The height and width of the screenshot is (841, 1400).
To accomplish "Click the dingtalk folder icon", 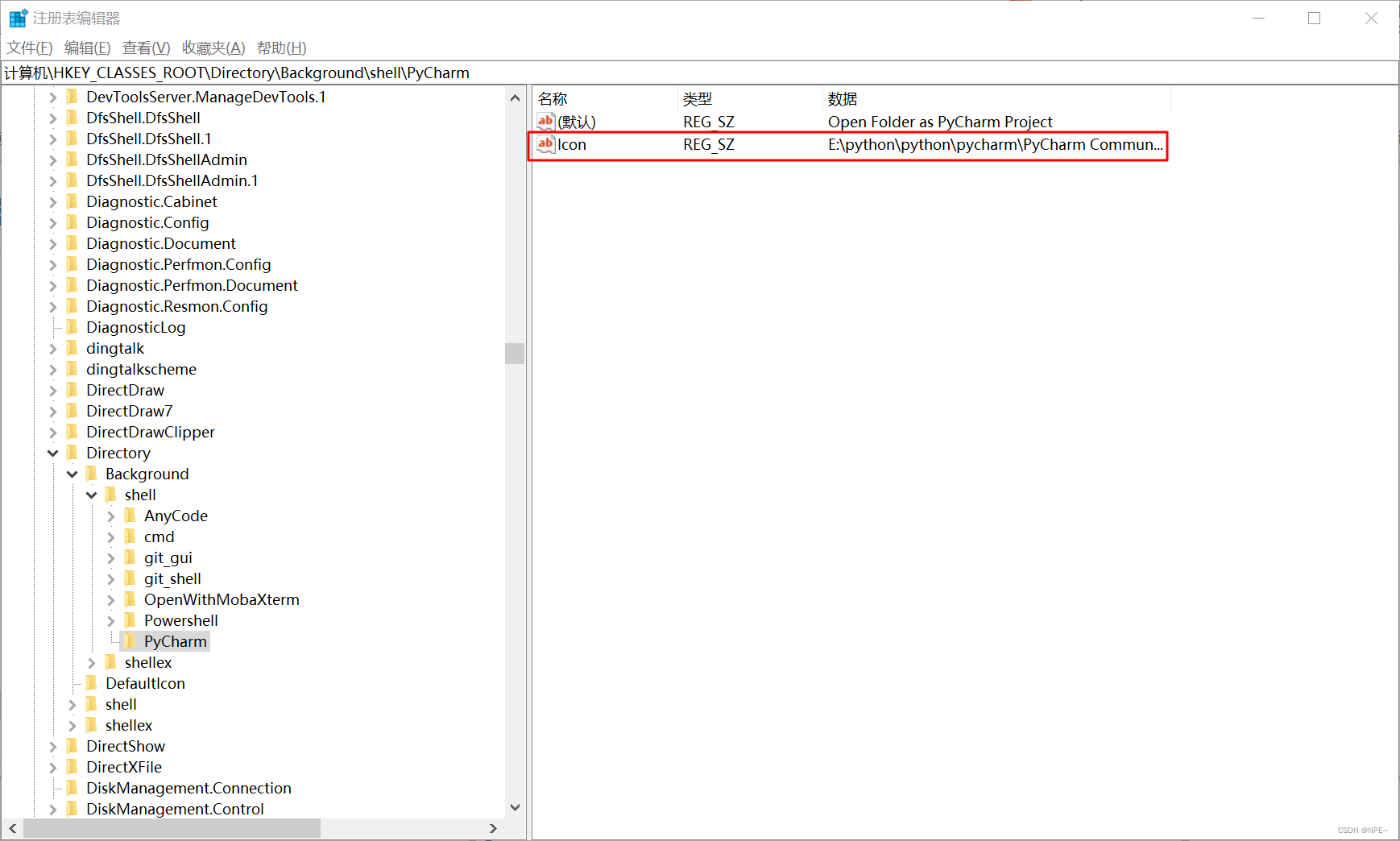I will coord(72,348).
